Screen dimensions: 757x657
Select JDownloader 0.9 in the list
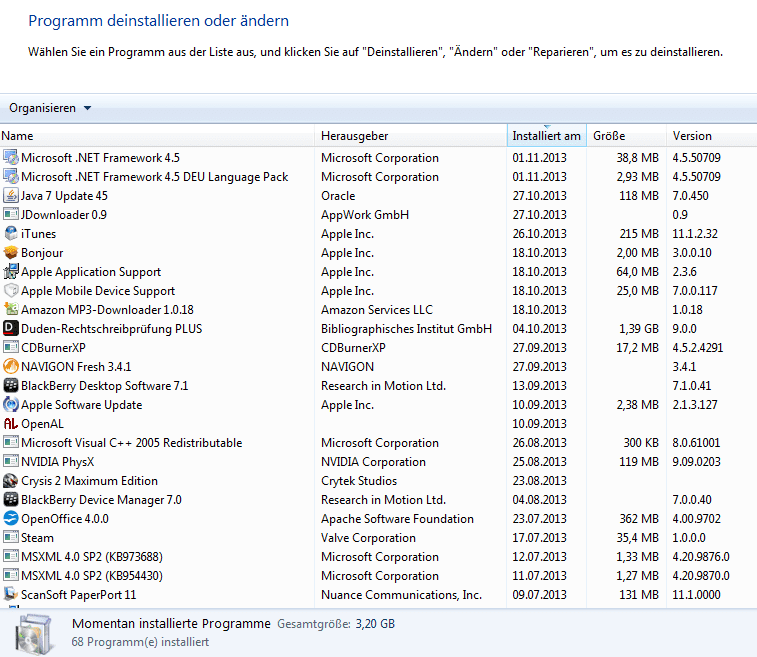(x=64, y=214)
